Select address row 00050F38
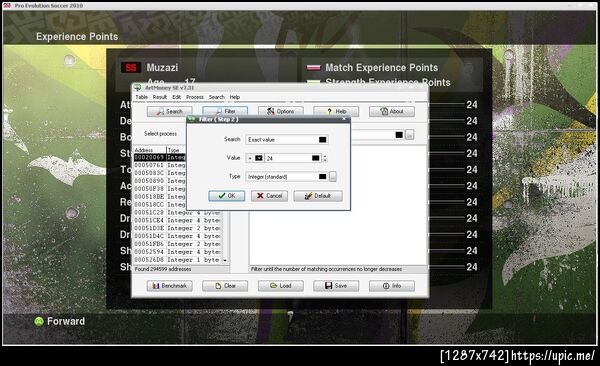 pyautogui.click(x=160, y=189)
